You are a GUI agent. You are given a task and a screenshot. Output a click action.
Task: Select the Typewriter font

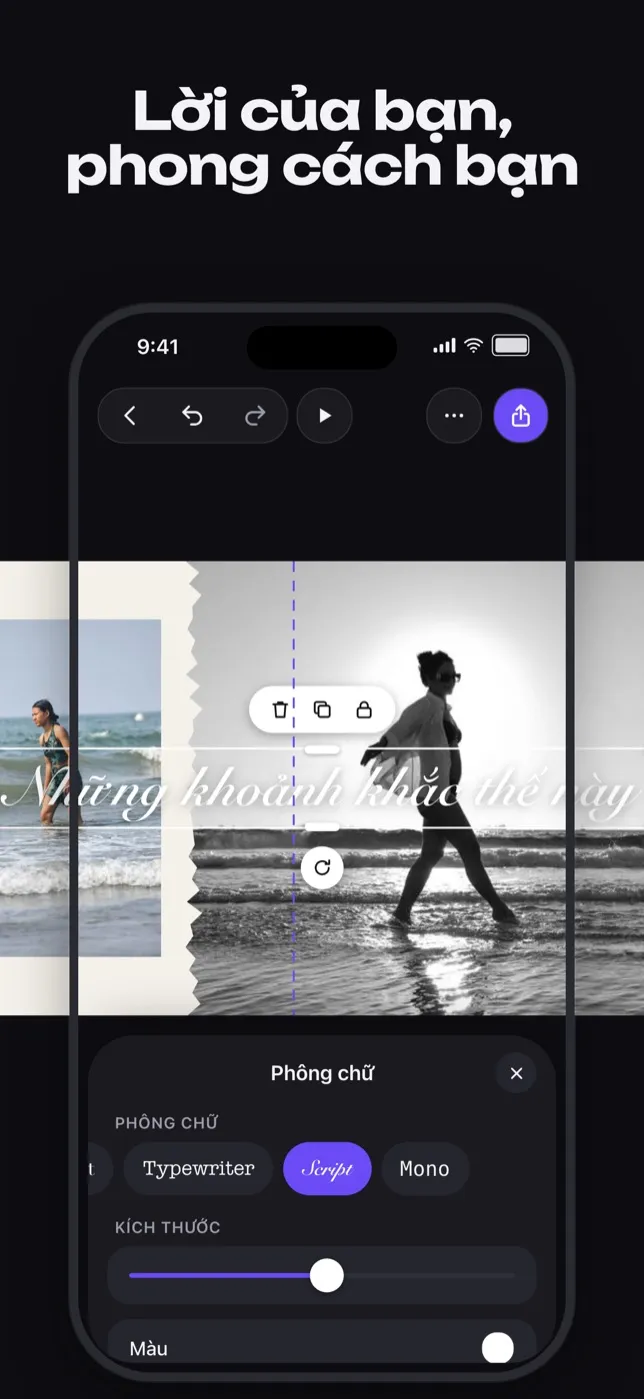198,1169
